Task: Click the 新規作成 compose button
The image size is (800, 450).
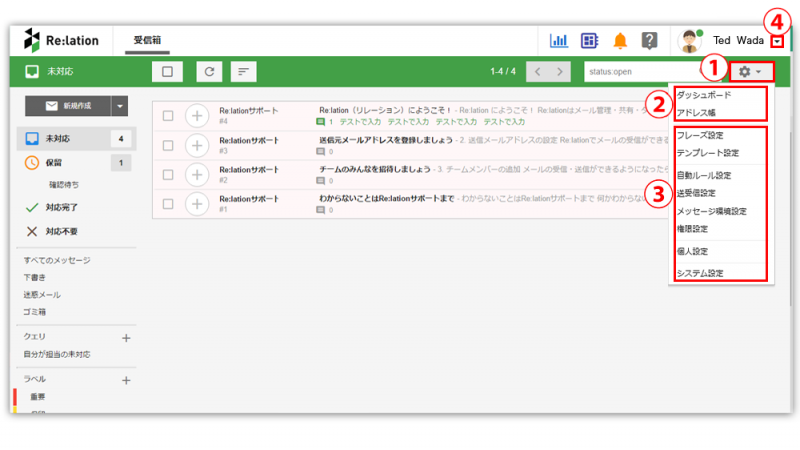Action: (63, 105)
